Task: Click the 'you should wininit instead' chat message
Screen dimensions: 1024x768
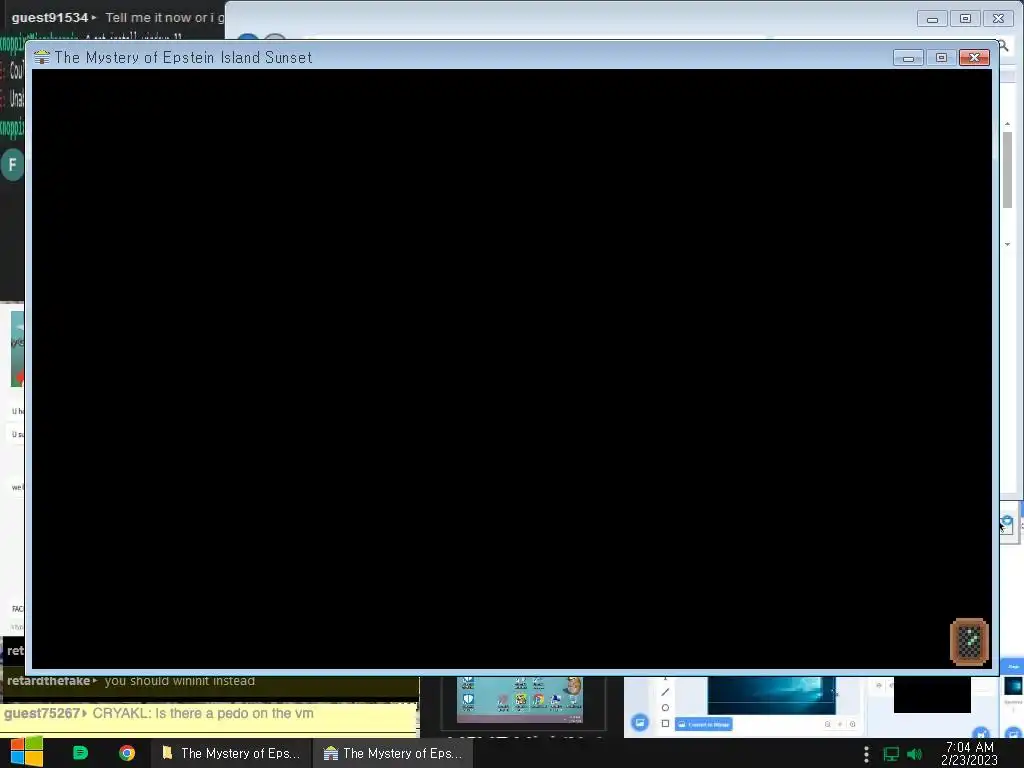Action: click(180, 681)
